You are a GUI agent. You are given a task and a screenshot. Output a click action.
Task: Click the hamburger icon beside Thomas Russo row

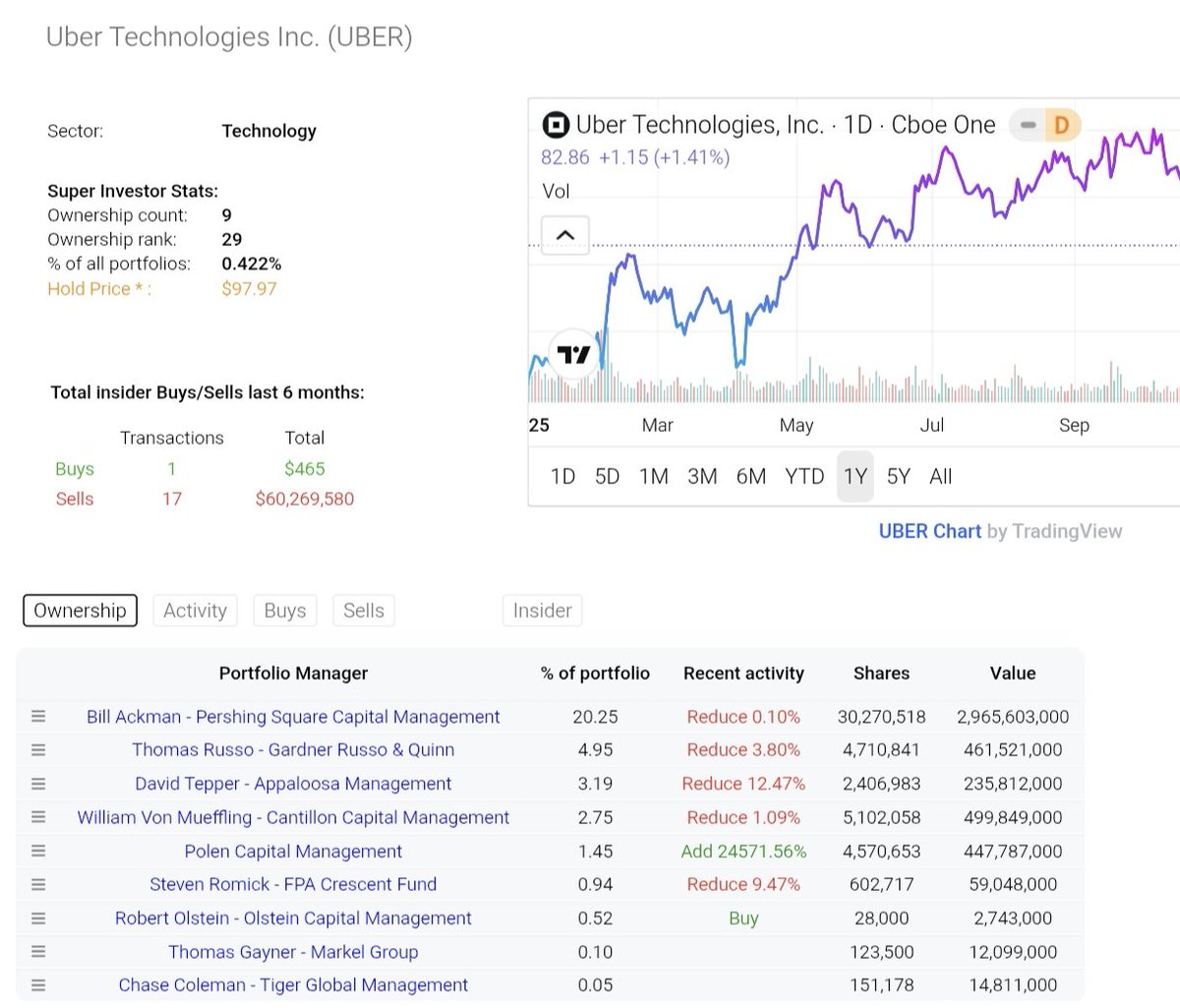tap(38, 750)
